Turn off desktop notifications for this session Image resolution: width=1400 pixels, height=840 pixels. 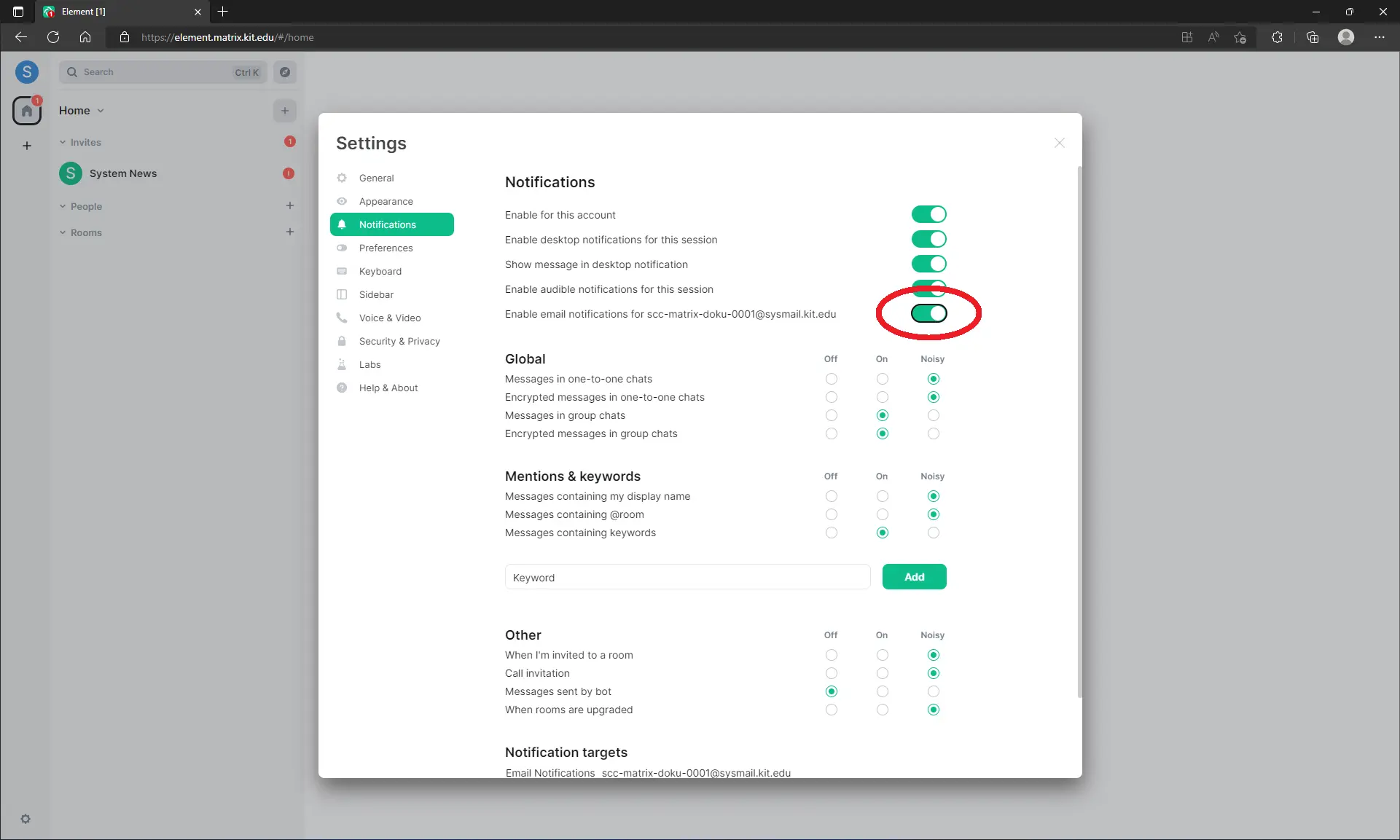coord(928,238)
